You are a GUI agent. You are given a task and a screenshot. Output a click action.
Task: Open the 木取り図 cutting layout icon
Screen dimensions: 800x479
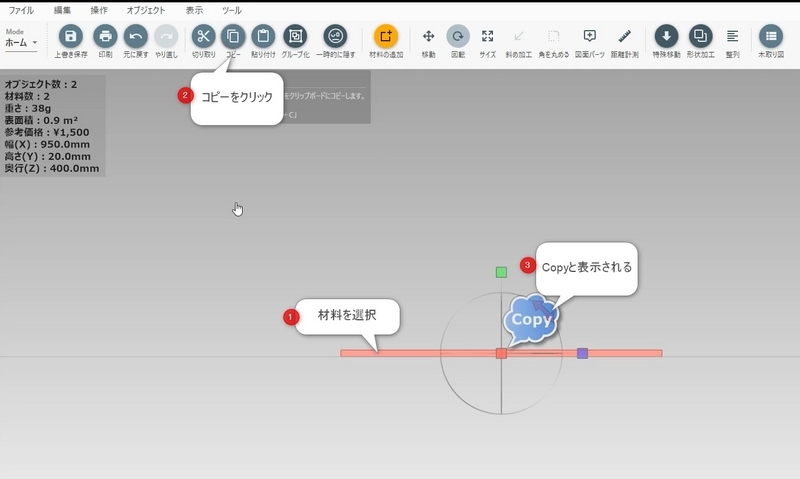coord(771,36)
